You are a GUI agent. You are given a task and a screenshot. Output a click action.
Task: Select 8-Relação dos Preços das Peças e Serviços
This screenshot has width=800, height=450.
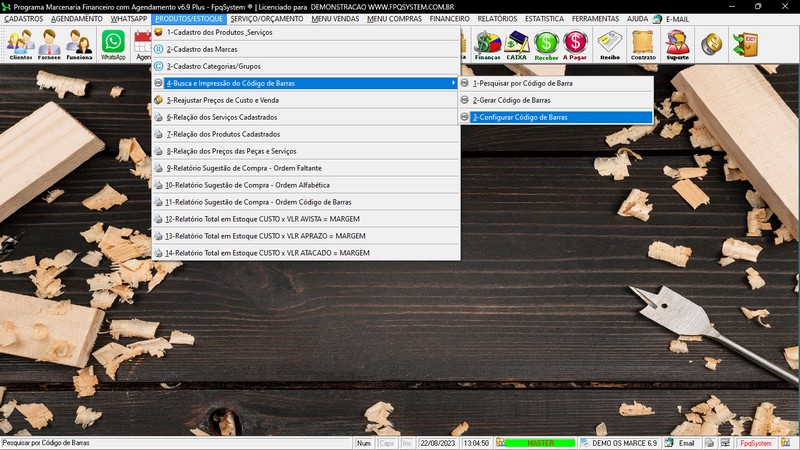point(306,151)
